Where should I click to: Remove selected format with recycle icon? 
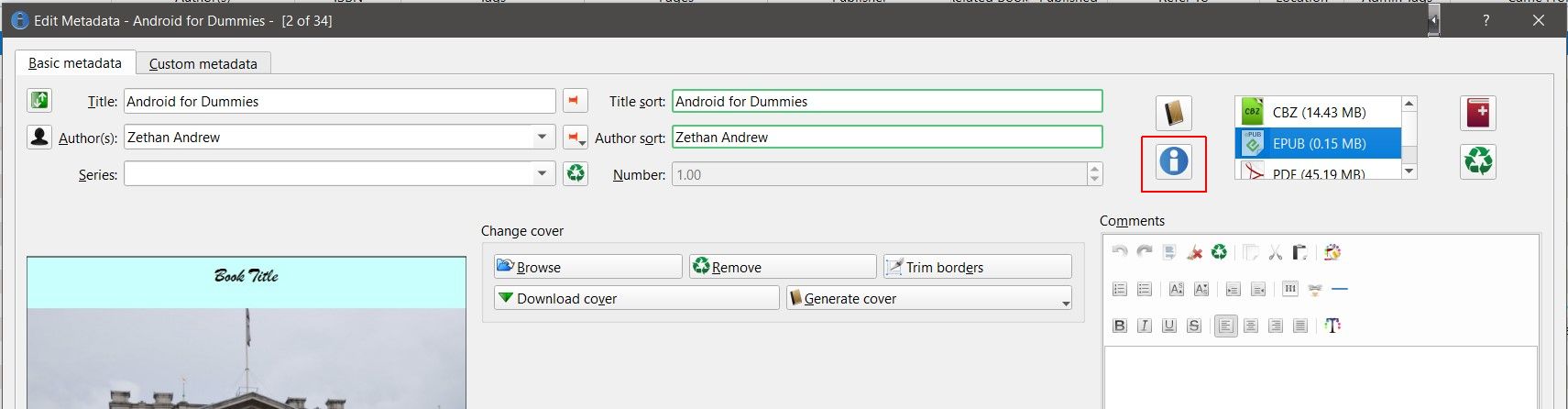coord(1477,161)
